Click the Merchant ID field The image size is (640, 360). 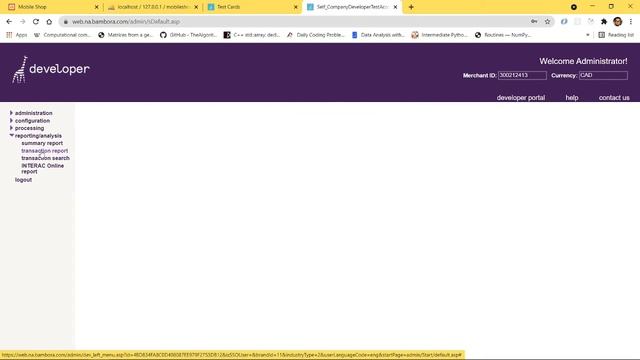coord(522,75)
